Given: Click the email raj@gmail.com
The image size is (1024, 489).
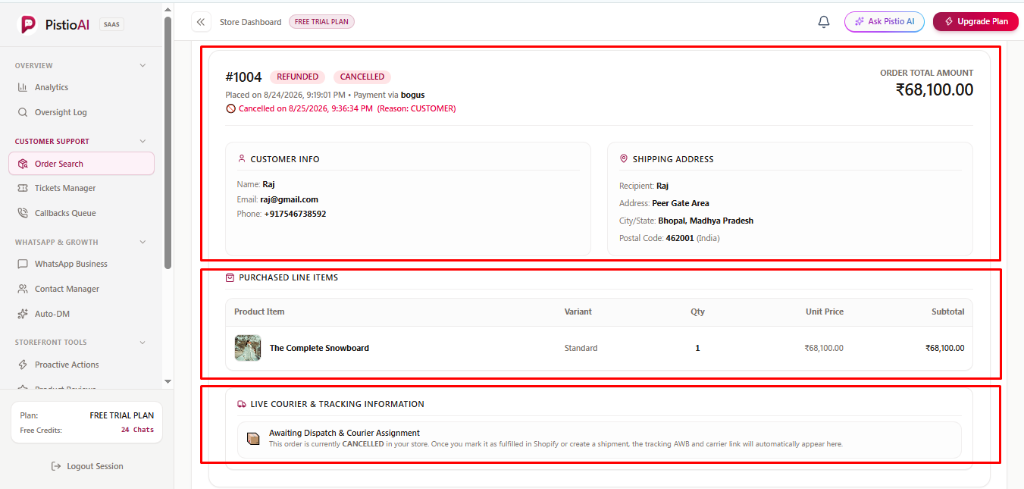Looking at the screenshot, I should [x=289, y=199].
